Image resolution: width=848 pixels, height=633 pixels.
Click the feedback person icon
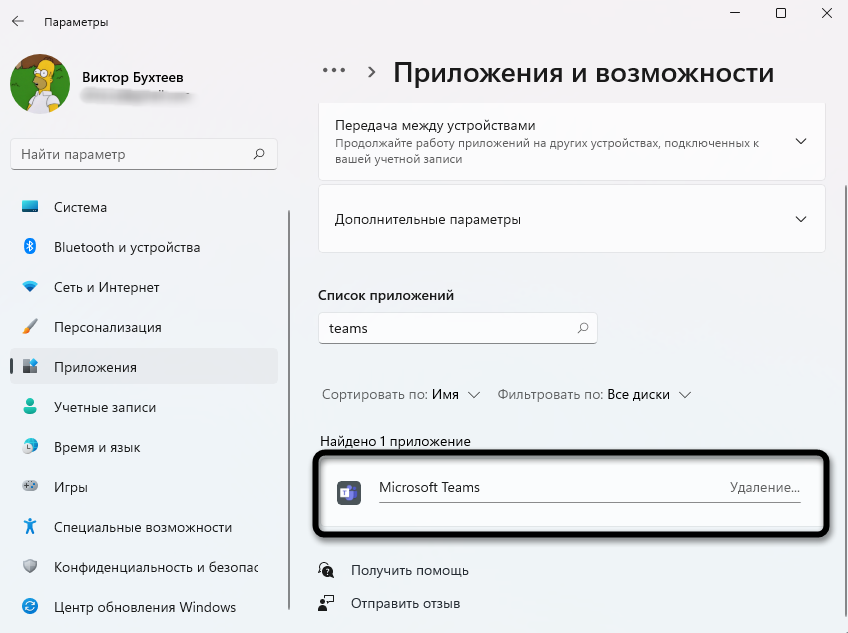click(x=326, y=603)
